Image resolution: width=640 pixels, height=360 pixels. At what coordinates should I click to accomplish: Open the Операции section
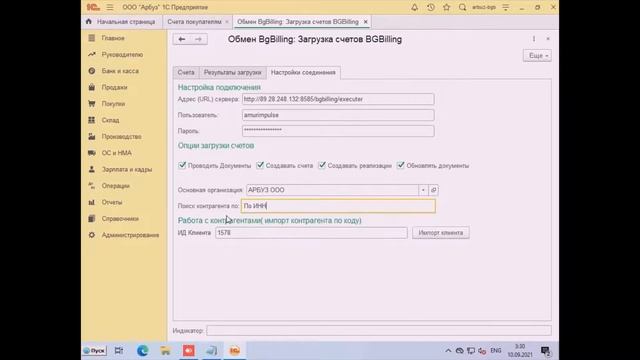[116, 186]
